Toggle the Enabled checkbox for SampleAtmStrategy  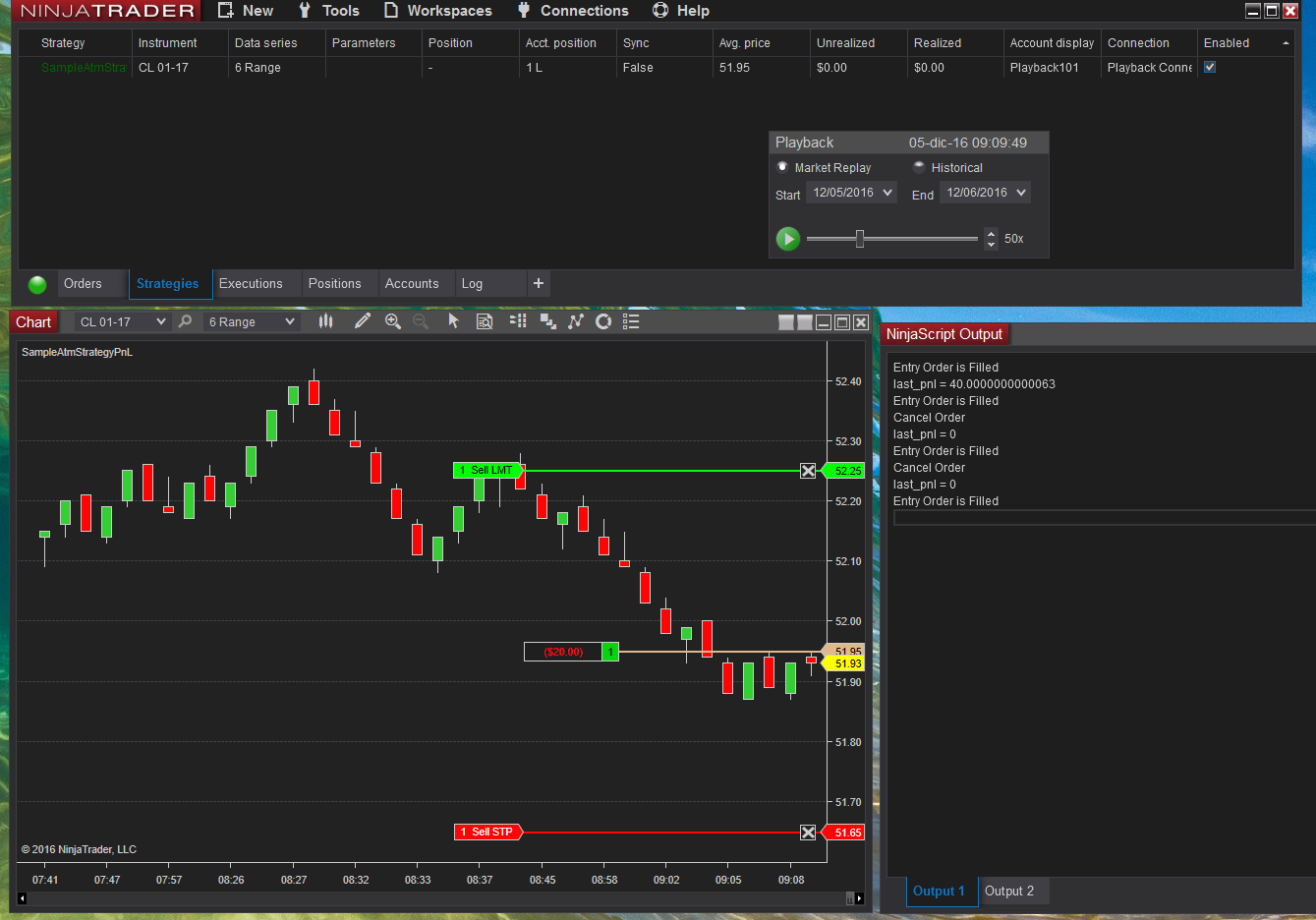tap(1210, 67)
